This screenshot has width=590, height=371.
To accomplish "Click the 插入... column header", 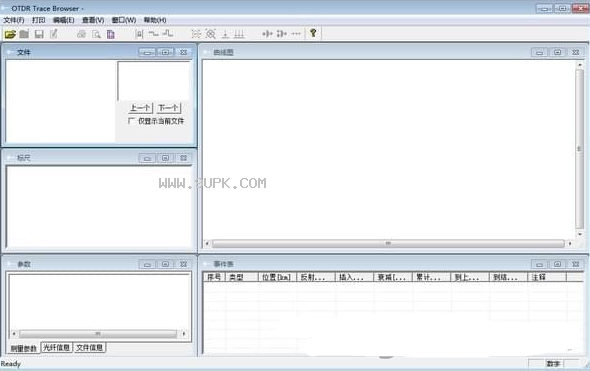I will (354, 277).
